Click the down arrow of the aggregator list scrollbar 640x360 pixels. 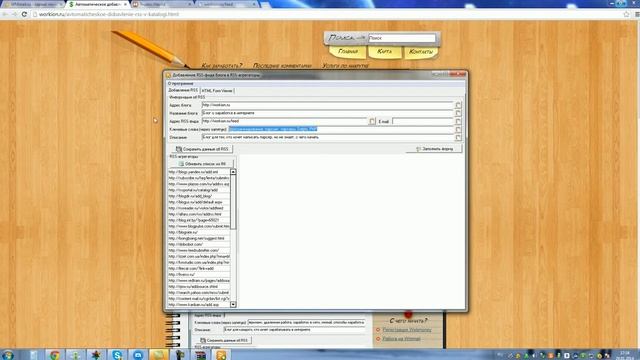(x=233, y=304)
